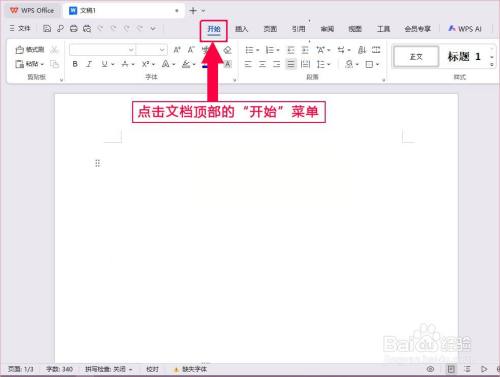
Task: Insert a bulleted list
Action: click(249, 50)
